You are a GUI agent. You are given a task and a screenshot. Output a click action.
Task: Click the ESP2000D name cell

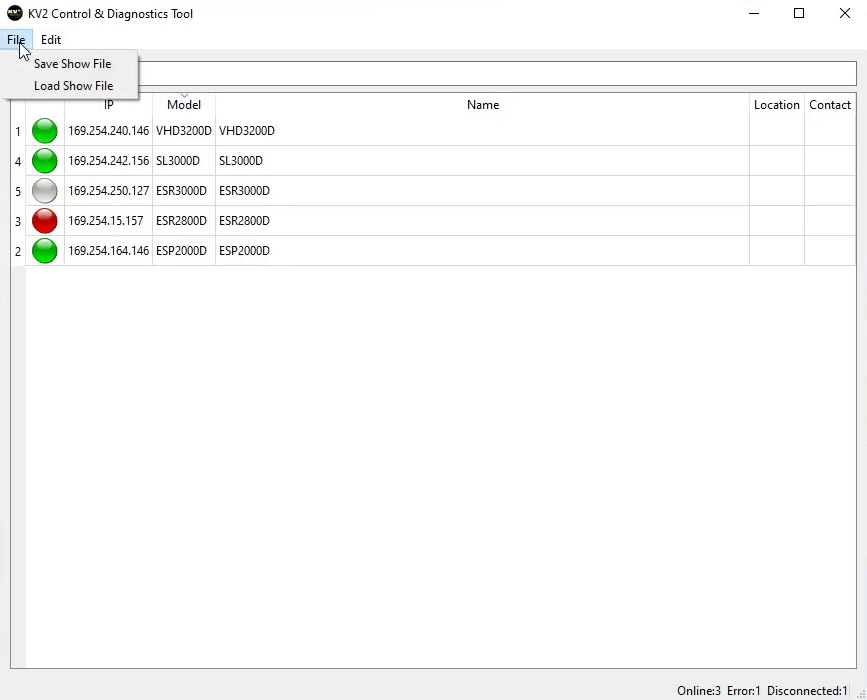point(483,250)
